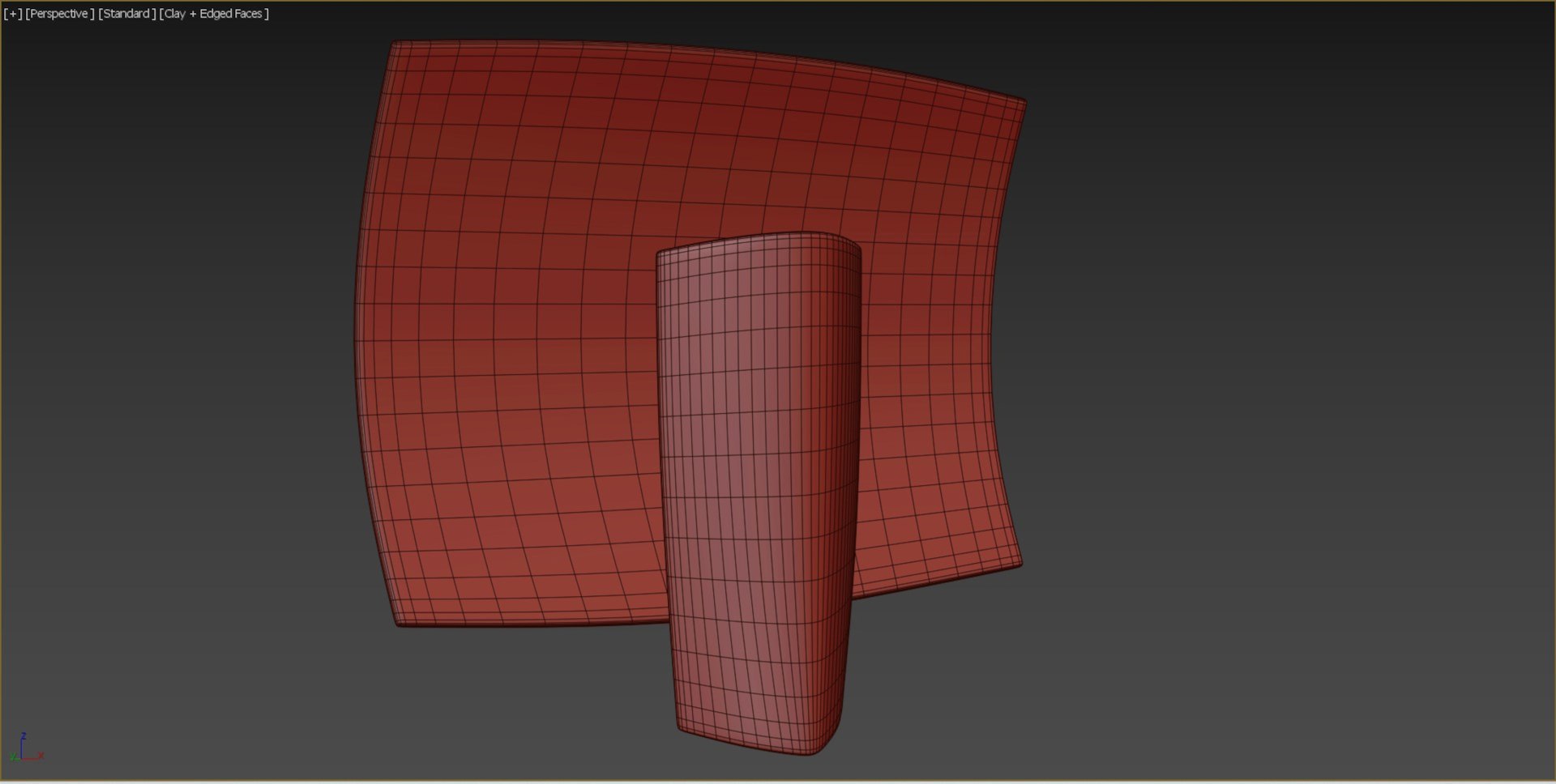Click the XYZ axis tripod gizmo
Image resolution: width=1556 pixels, height=784 pixels.
coord(27,748)
